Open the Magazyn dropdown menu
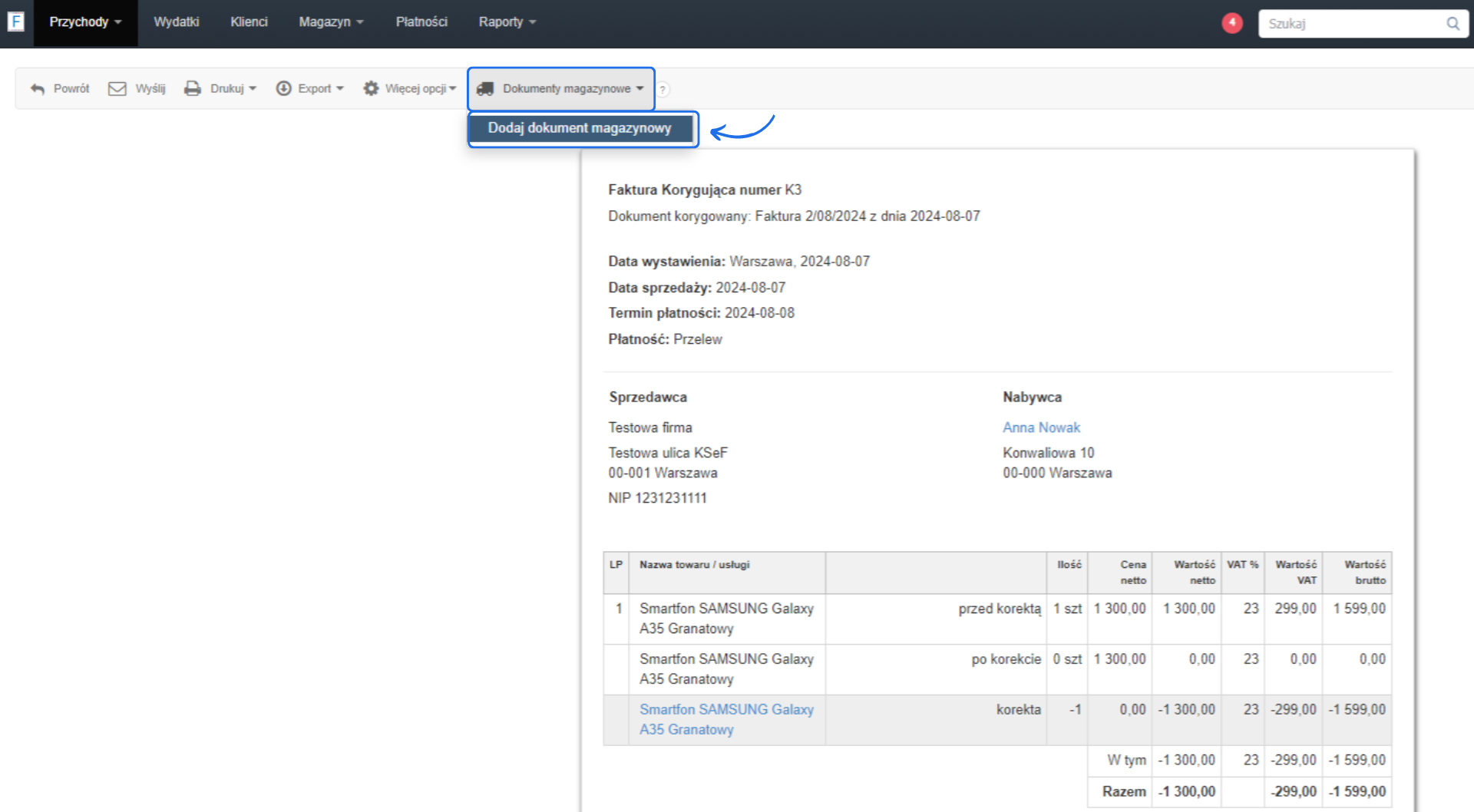1474x812 pixels. coord(331,22)
